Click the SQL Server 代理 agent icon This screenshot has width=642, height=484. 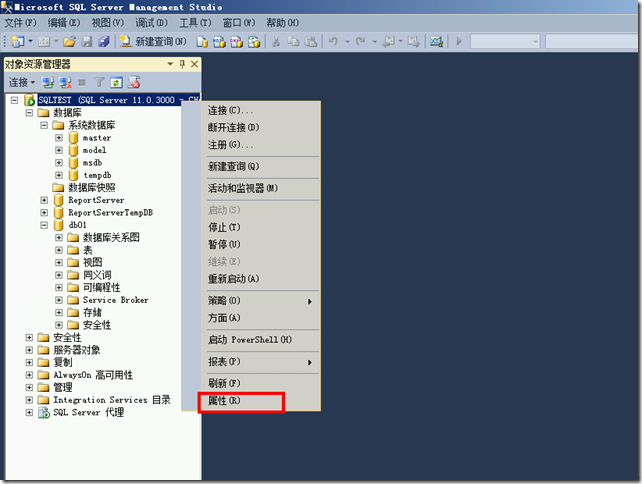43,412
